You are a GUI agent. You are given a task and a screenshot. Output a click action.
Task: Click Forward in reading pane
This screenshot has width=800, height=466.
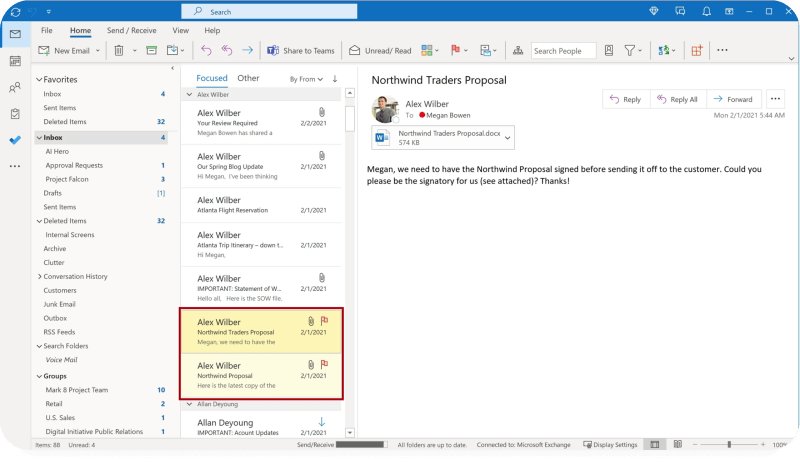(734, 99)
